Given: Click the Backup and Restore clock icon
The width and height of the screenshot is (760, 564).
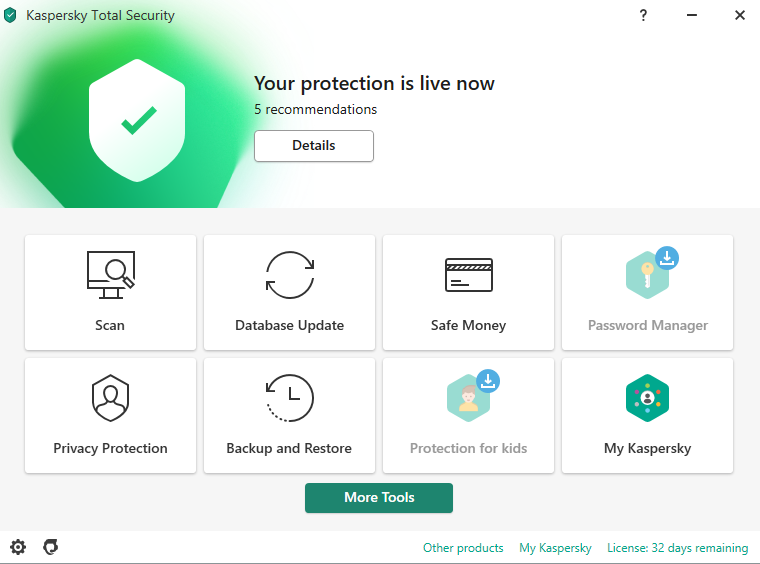Looking at the screenshot, I should click(x=289, y=398).
